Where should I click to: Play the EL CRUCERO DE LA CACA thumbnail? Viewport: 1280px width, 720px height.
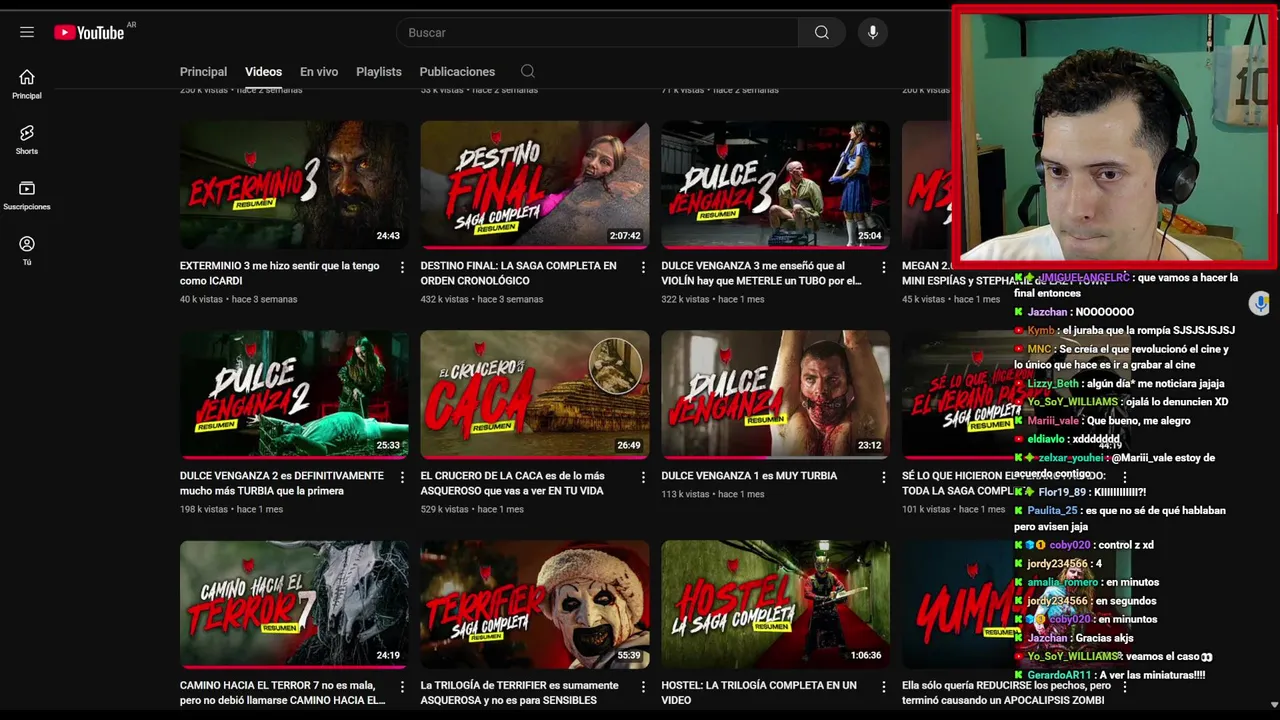click(x=535, y=395)
